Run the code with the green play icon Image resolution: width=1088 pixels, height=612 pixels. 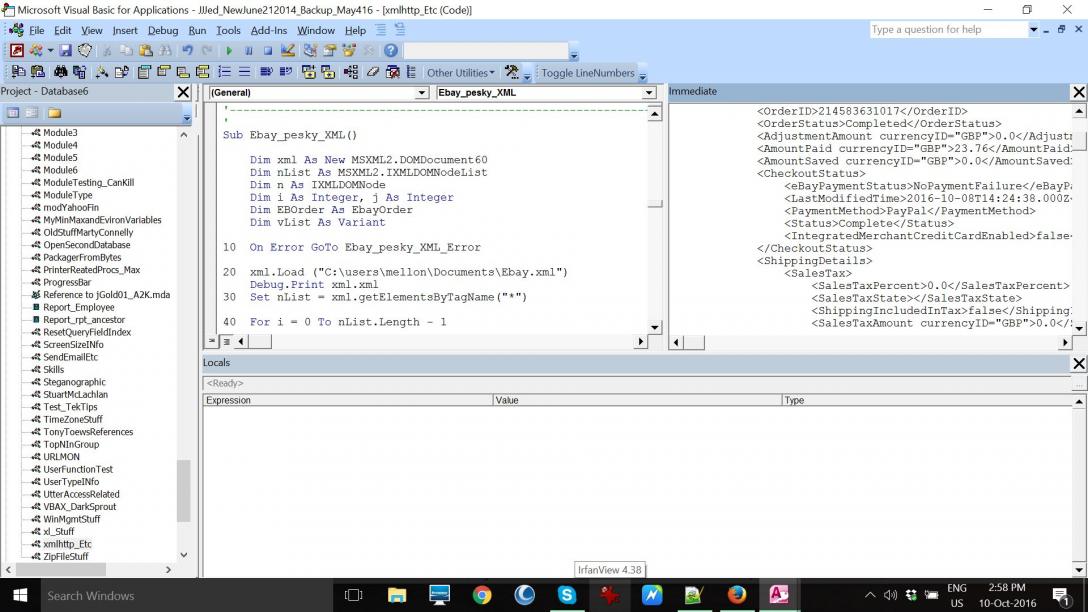(x=229, y=50)
